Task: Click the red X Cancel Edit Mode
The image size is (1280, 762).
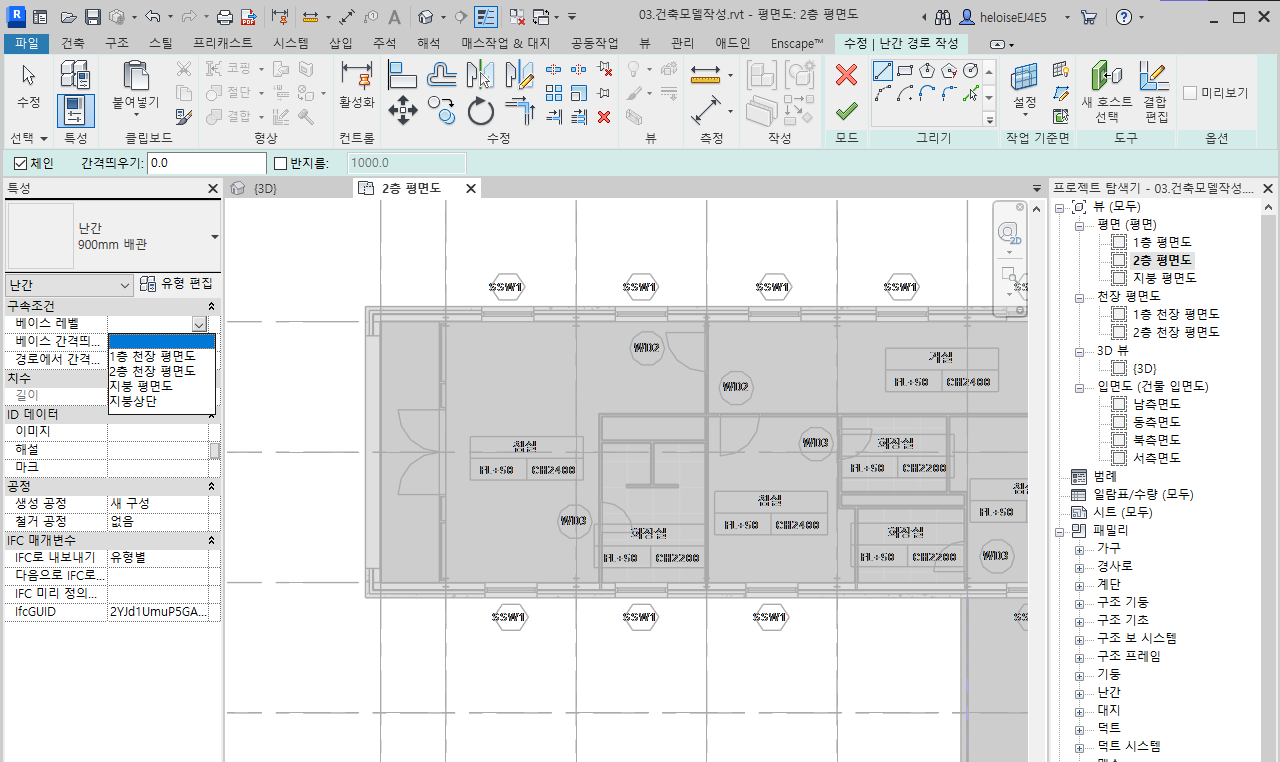Action: [x=846, y=75]
